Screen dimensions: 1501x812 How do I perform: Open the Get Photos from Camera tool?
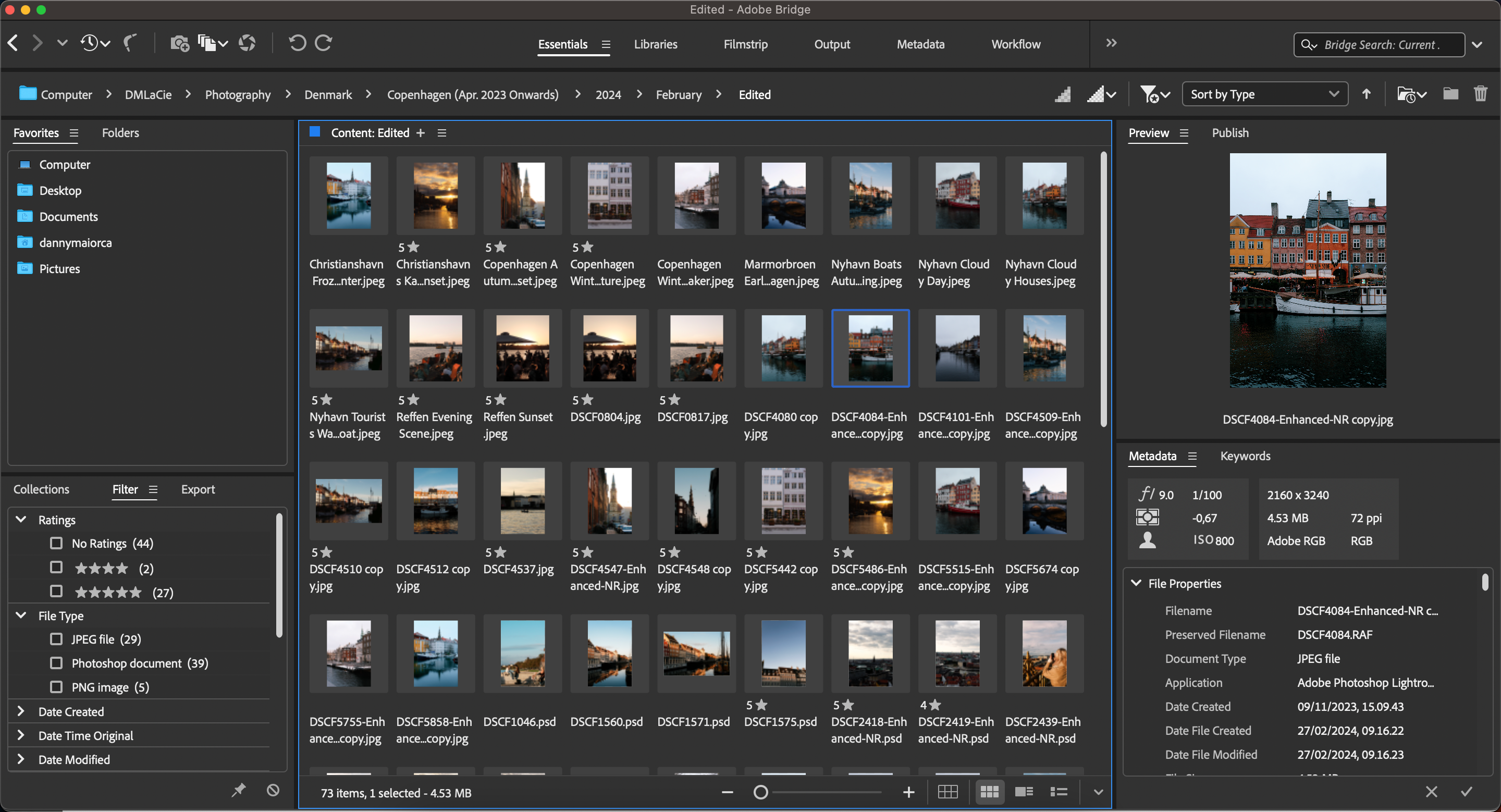click(179, 43)
